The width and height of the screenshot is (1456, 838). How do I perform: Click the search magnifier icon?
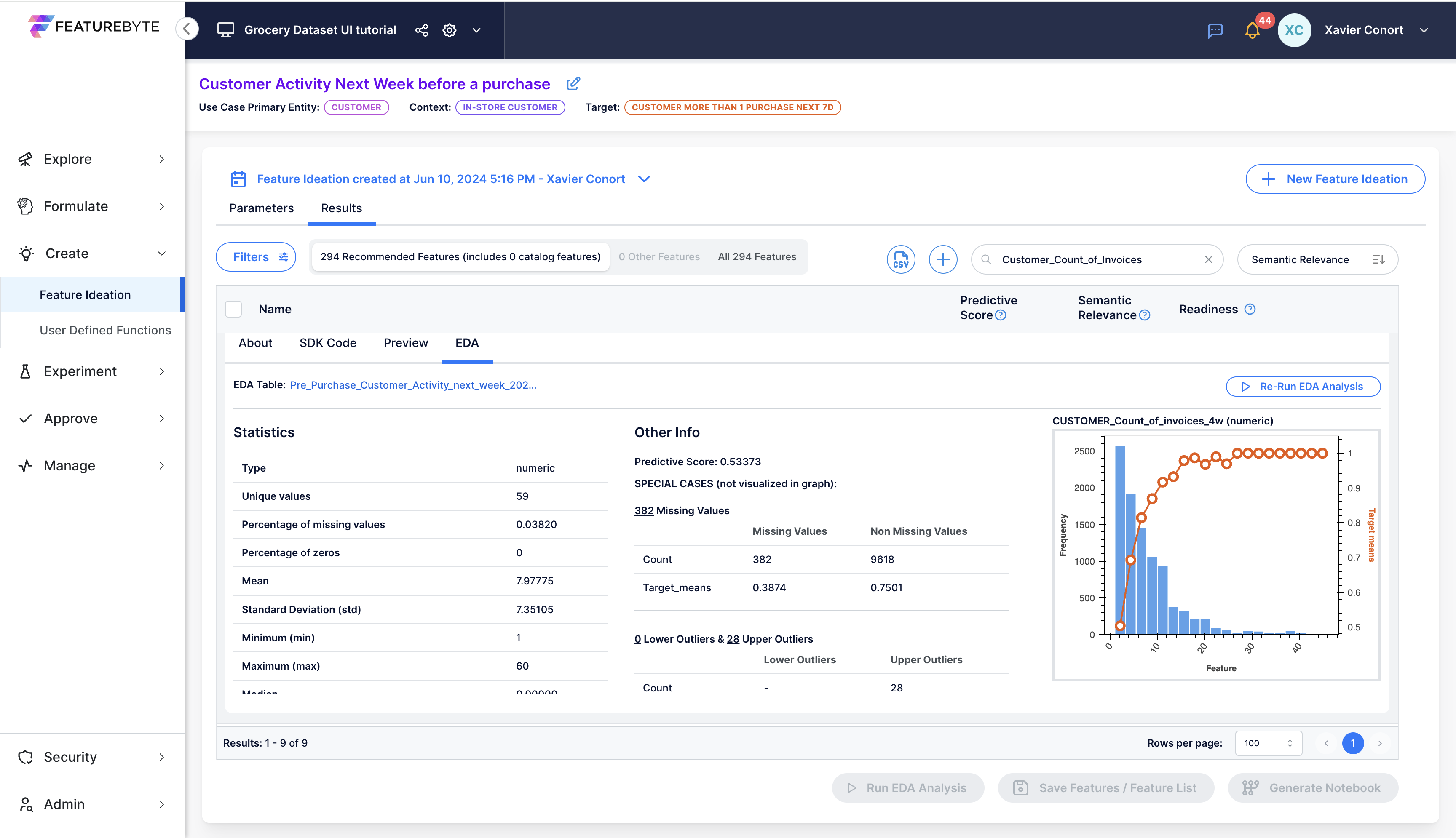(x=986, y=259)
